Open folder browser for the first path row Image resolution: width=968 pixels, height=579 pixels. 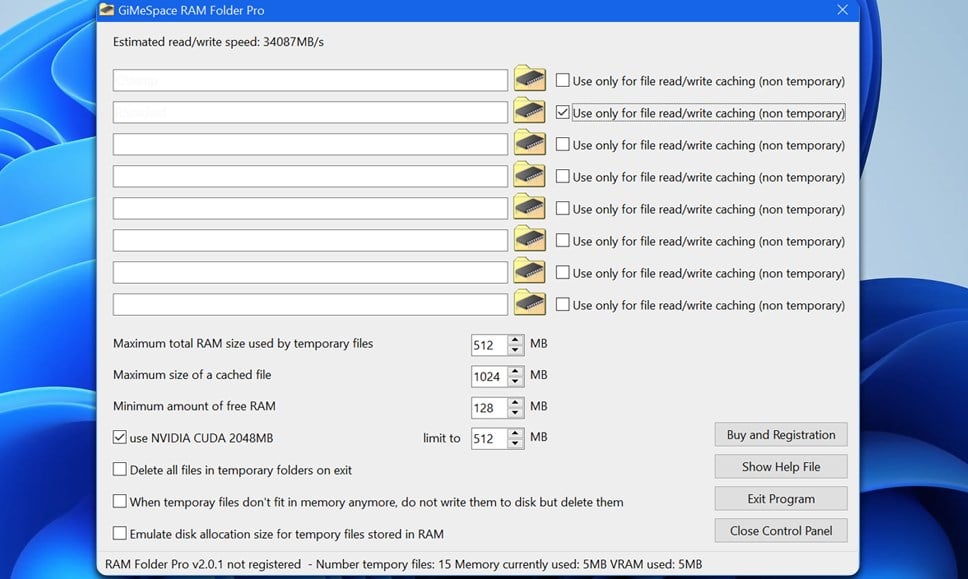click(x=530, y=79)
